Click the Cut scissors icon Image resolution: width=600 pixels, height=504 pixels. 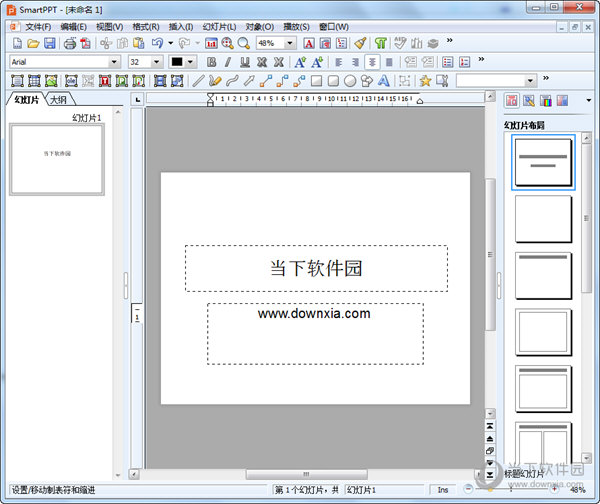point(106,43)
